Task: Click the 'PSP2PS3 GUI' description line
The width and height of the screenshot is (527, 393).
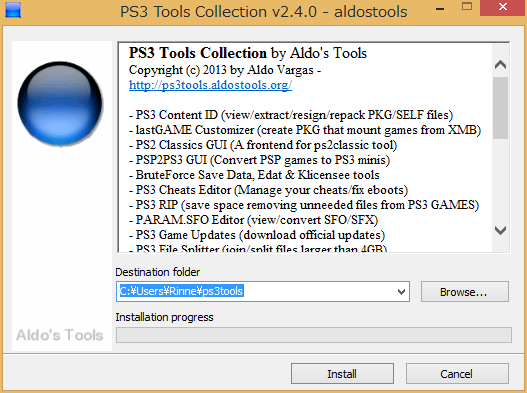Action: [259, 160]
